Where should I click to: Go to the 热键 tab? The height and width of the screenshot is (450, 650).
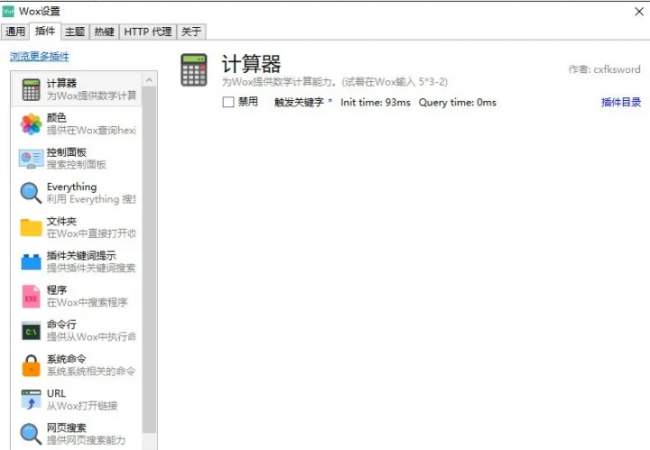tap(104, 31)
